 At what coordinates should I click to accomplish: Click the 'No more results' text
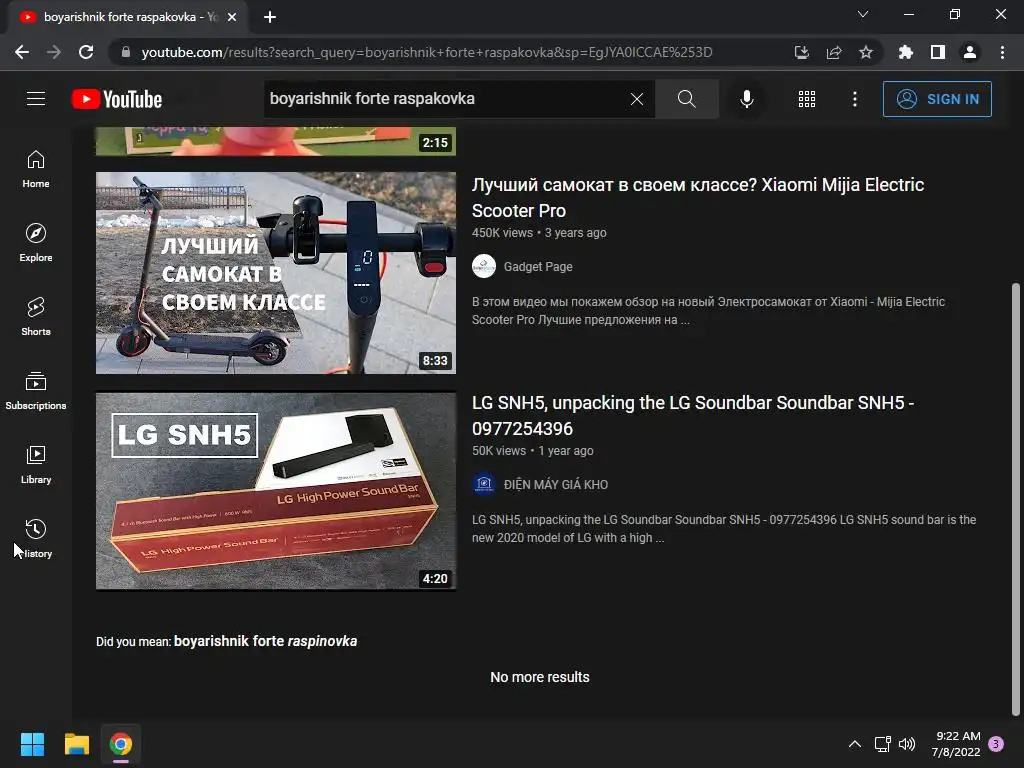click(x=539, y=677)
